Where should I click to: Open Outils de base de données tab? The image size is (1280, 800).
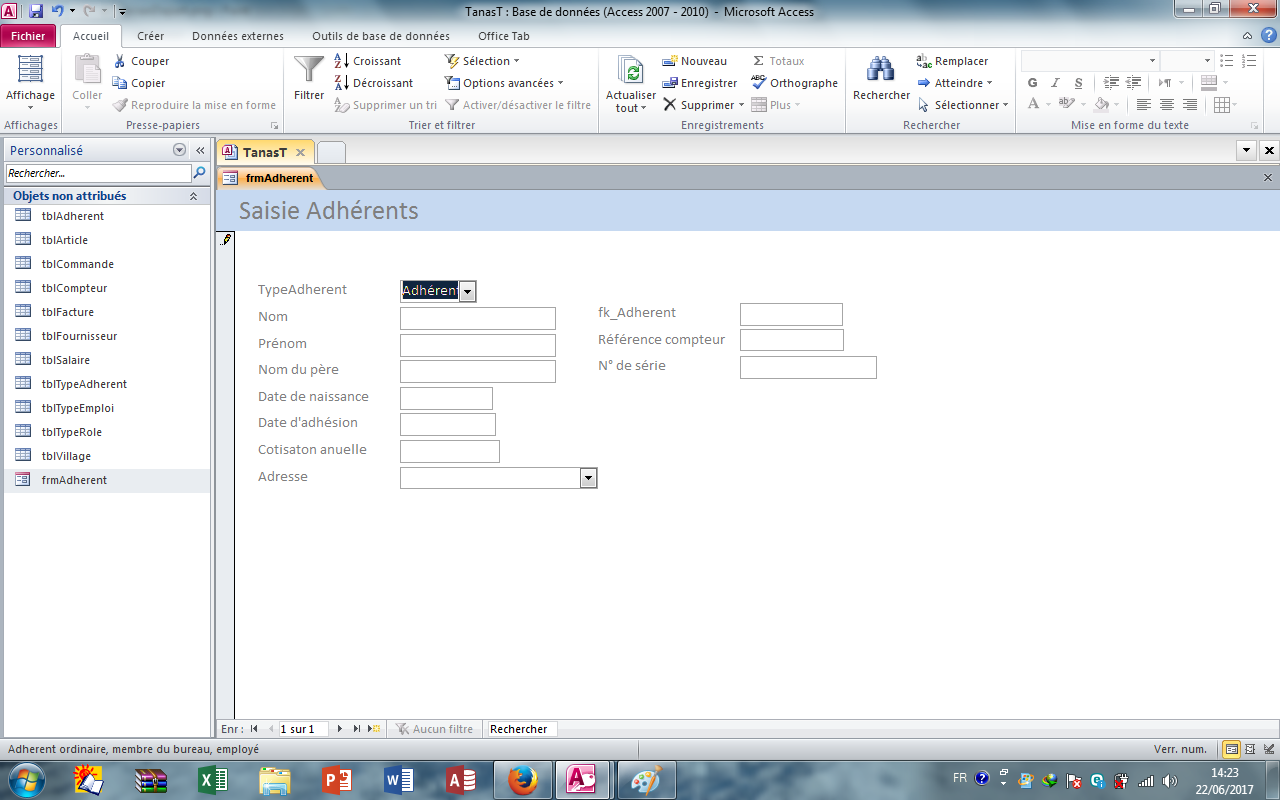(381, 36)
